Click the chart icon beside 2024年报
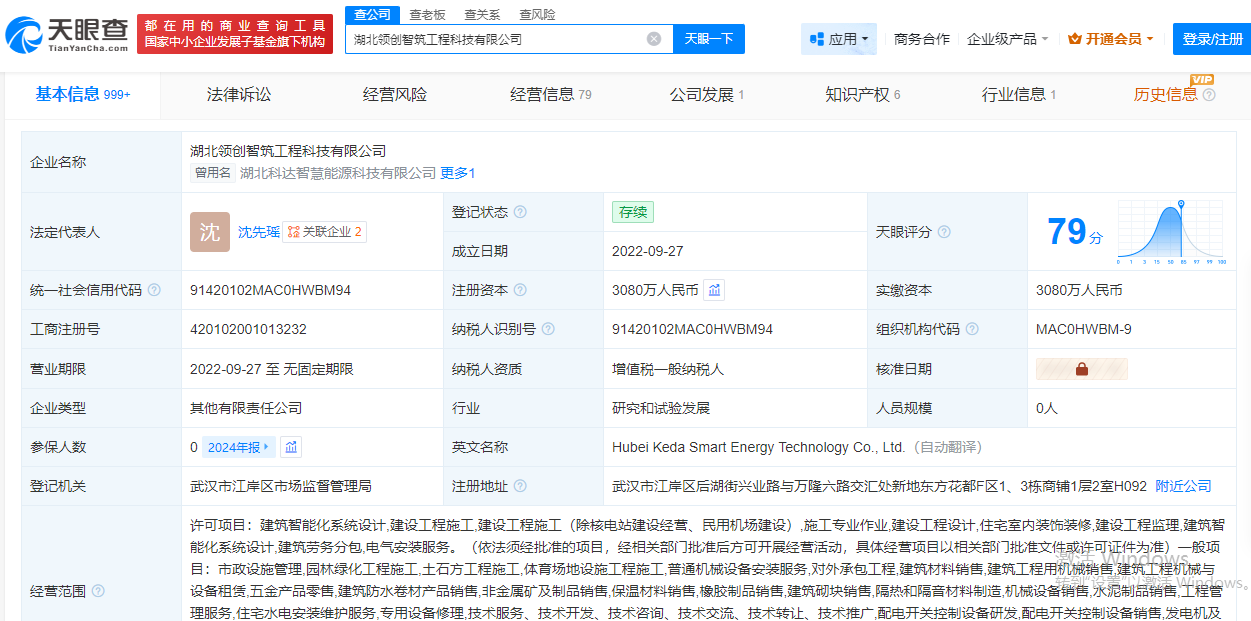Viewport: 1251px width, 621px height. click(x=291, y=447)
